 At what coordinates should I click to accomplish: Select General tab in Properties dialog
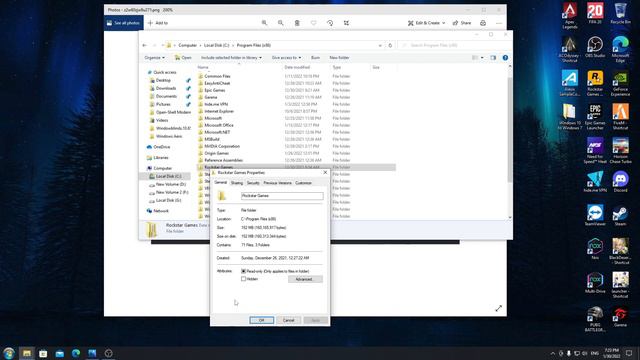(221, 182)
